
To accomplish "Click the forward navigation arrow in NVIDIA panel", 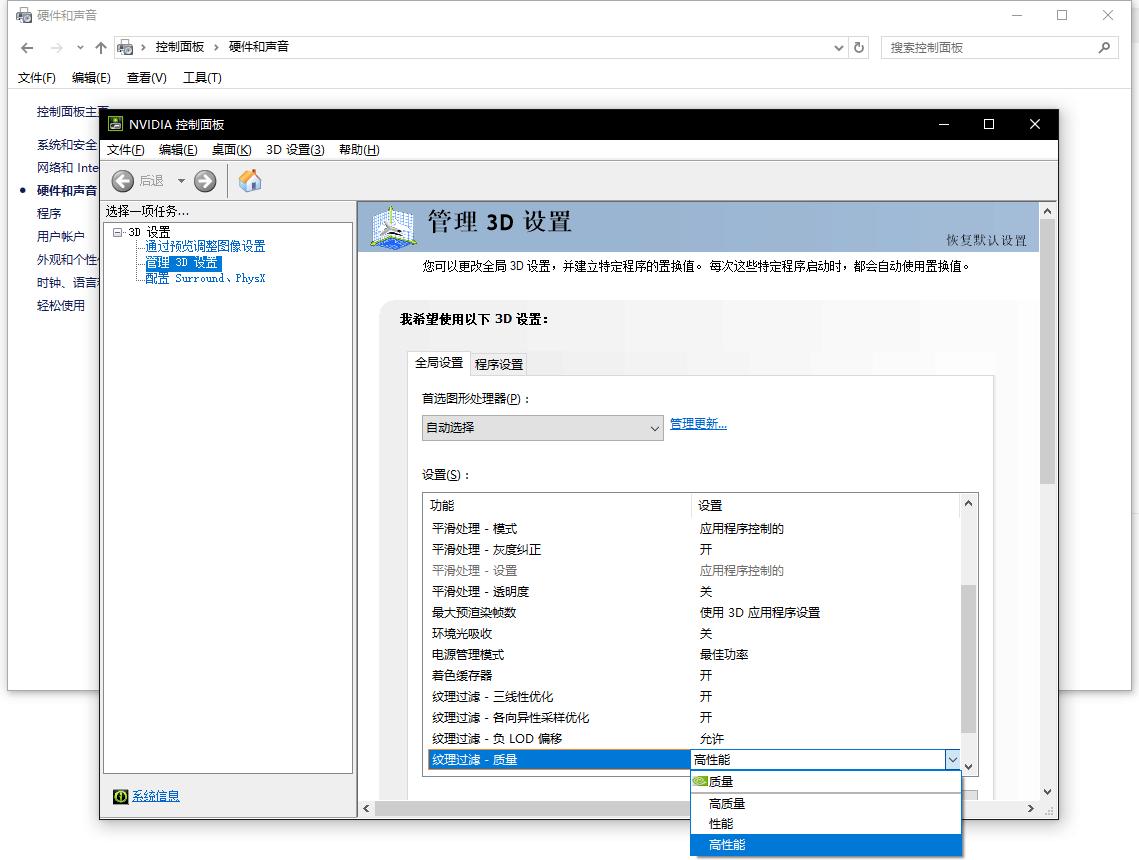I will coord(206,181).
